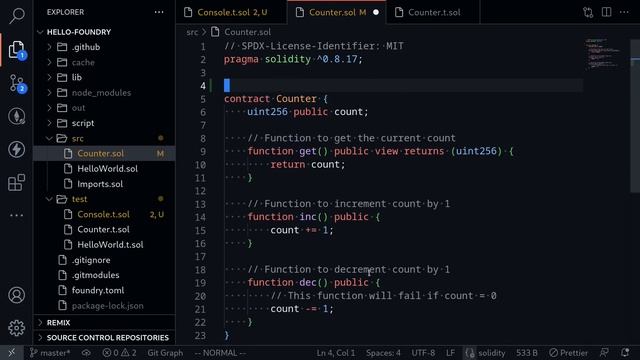This screenshot has width=640, height=360.
Task: Change indentation Spaces: 4 setting
Action: [x=383, y=353]
